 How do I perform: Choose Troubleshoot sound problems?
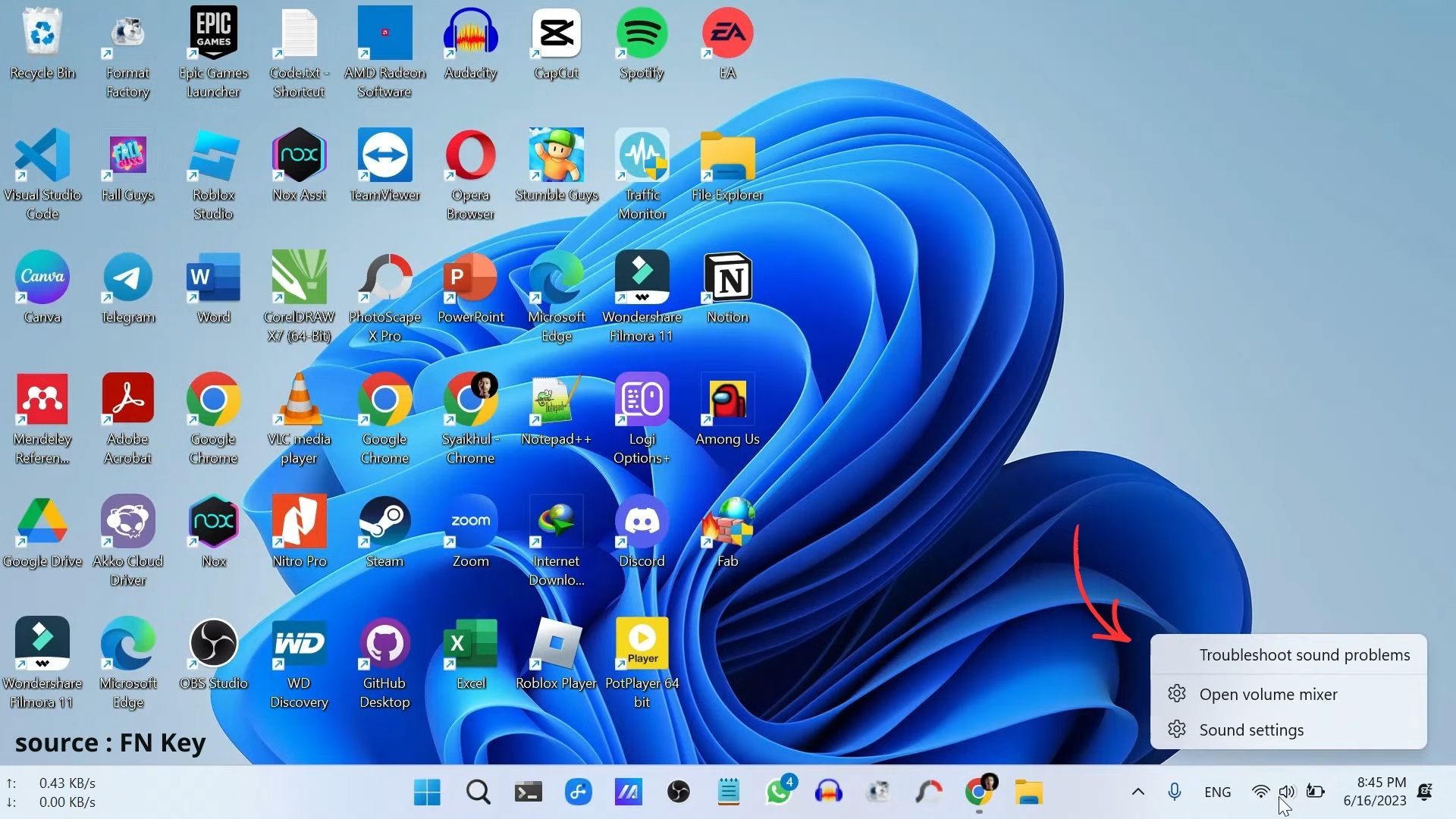[1288, 655]
